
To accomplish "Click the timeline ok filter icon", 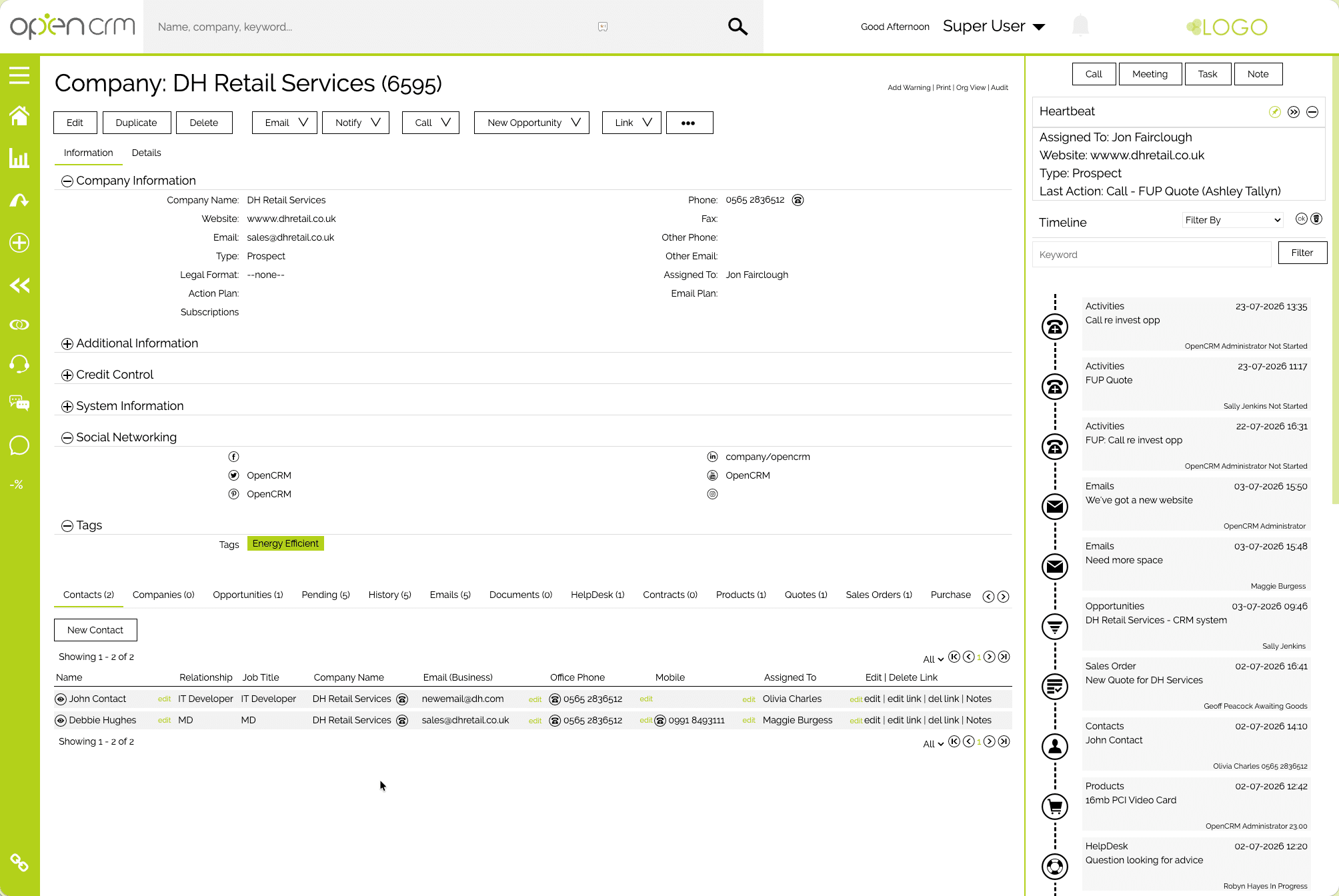I will (x=1302, y=219).
